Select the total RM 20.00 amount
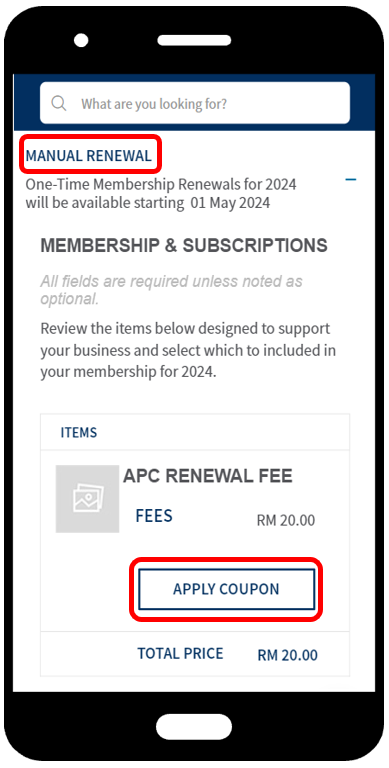This screenshot has width=389, height=768. [288, 655]
